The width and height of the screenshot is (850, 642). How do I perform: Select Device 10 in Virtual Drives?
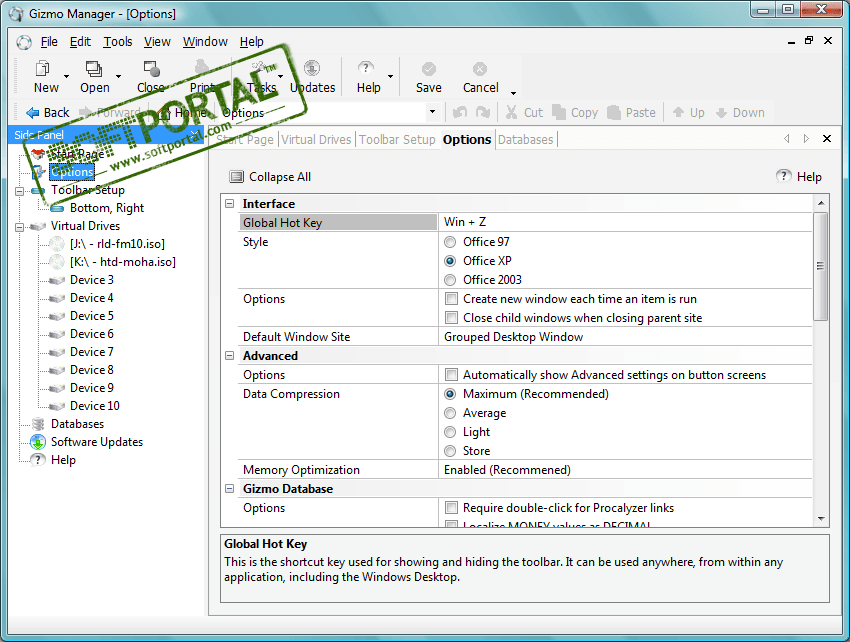pos(94,406)
